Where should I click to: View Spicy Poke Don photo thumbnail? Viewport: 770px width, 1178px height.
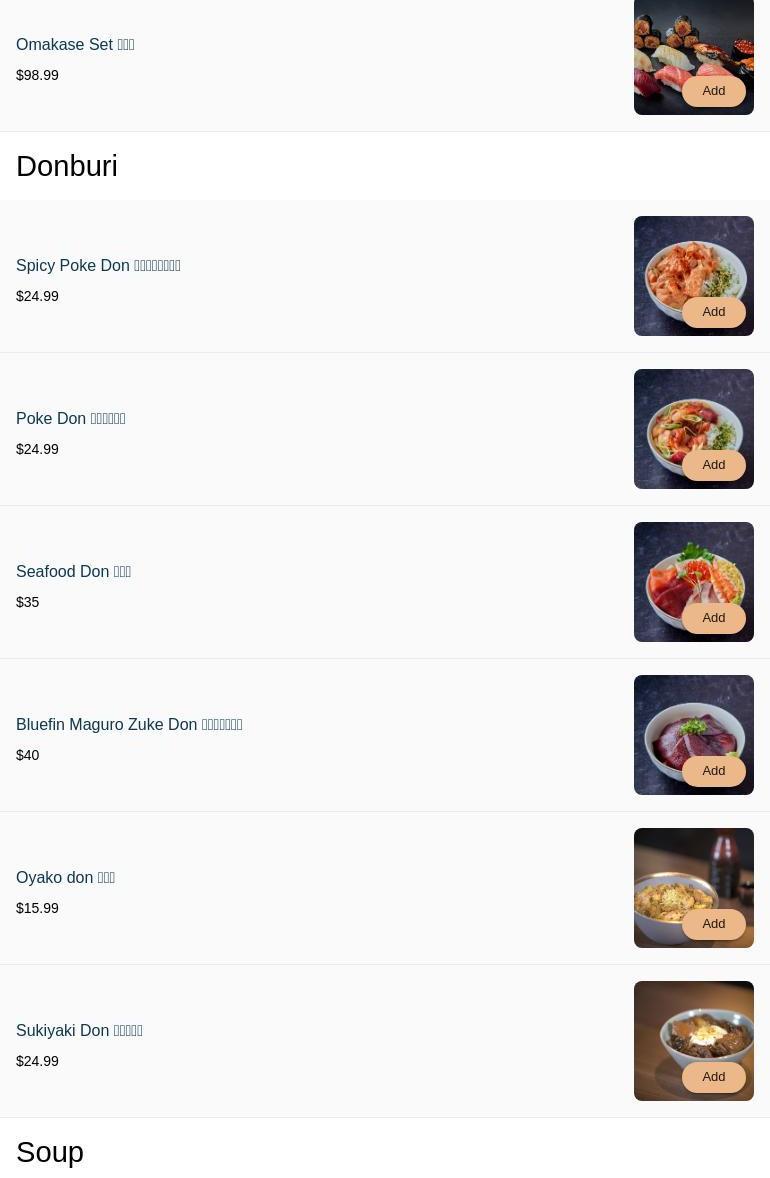(693, 260)
